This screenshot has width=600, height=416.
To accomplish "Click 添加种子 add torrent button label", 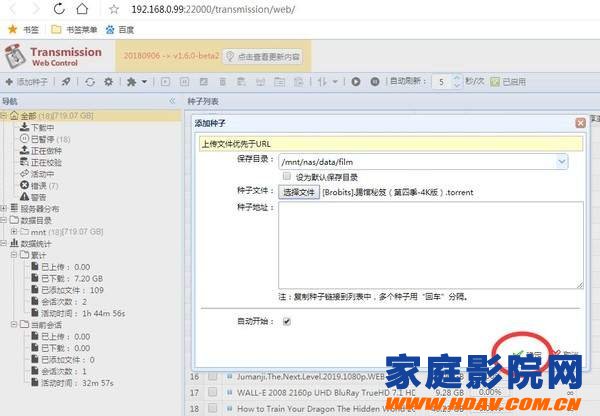I will click(32, 82).
